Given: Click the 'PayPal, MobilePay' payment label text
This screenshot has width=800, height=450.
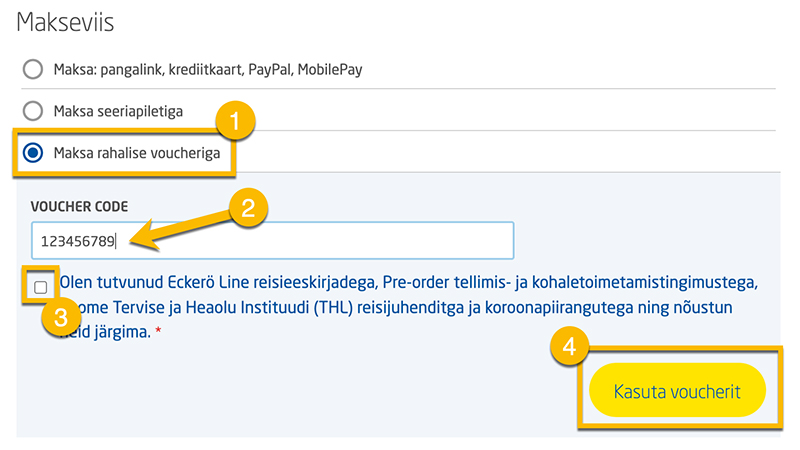Looking at the screenshot, I should pos(305,69).
